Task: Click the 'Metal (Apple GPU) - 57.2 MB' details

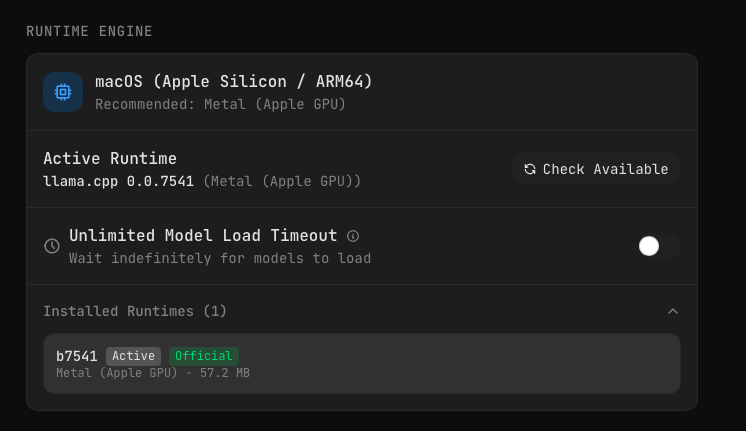Action: 153,373
